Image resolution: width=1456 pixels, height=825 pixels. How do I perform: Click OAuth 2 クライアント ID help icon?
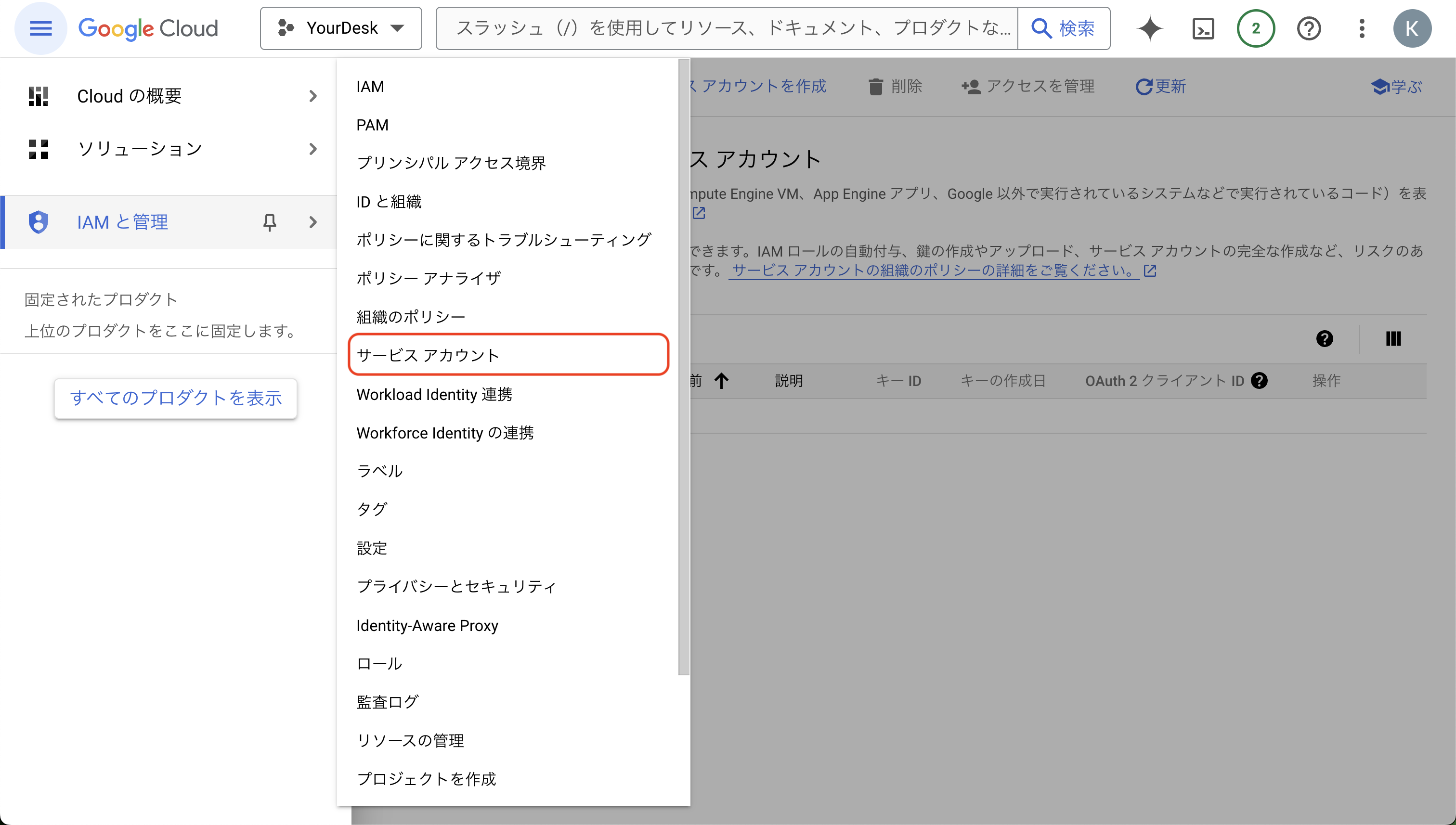coord(1259,381)
